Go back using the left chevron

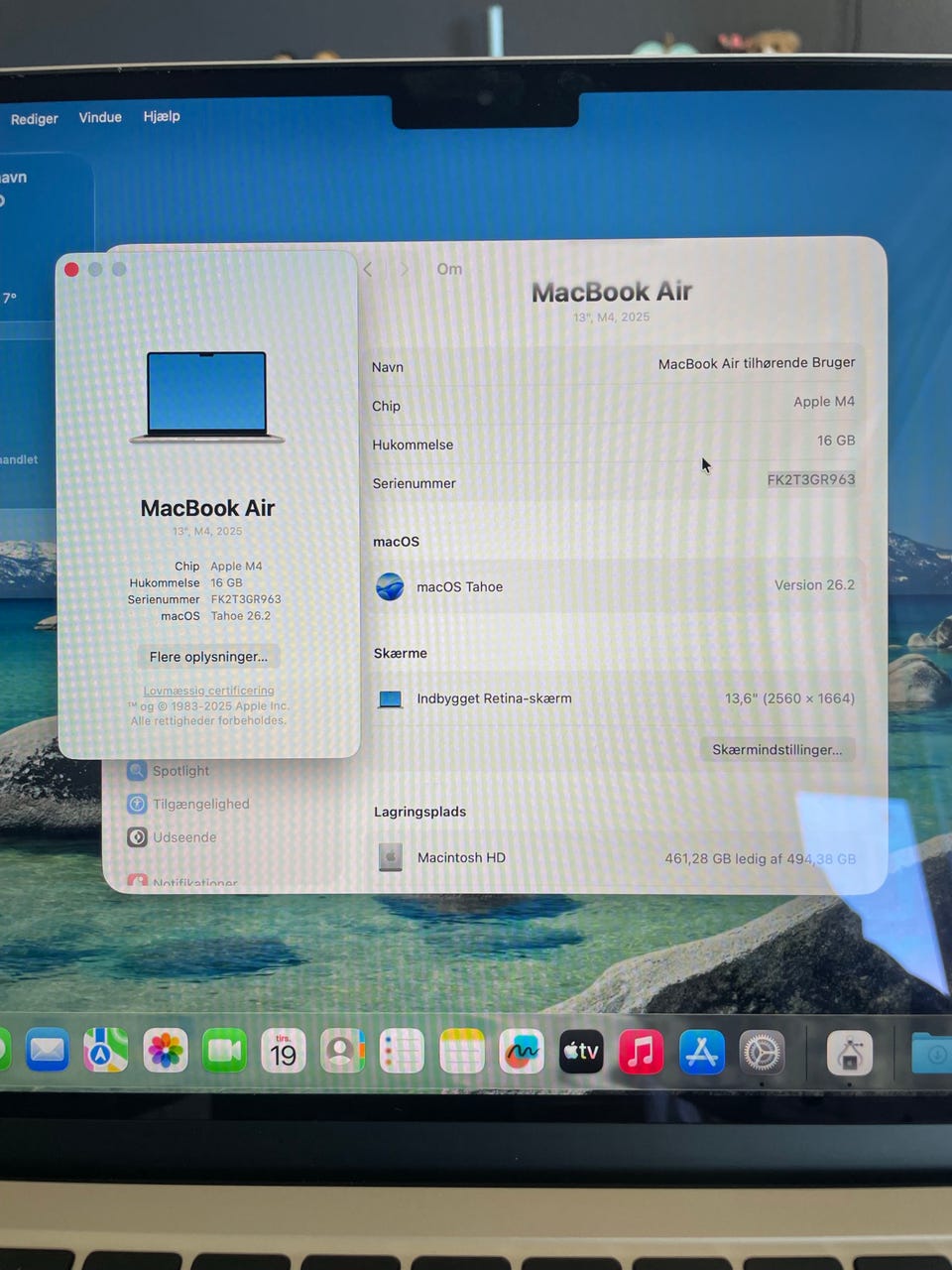[x=368, y=269]
